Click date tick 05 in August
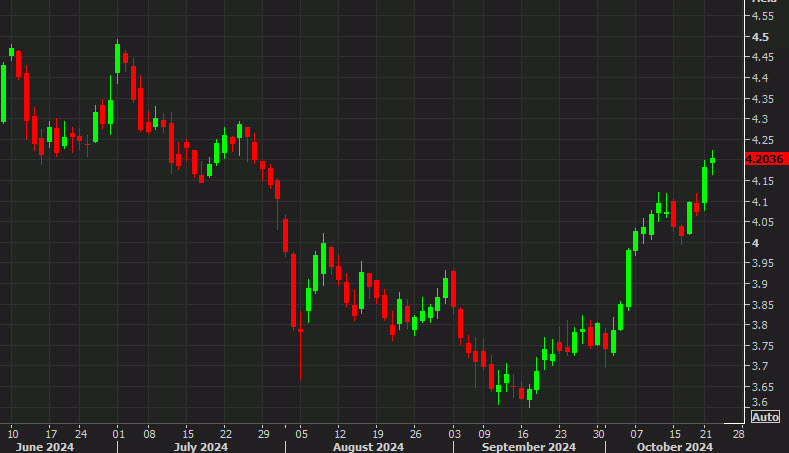 pos(301,434)
